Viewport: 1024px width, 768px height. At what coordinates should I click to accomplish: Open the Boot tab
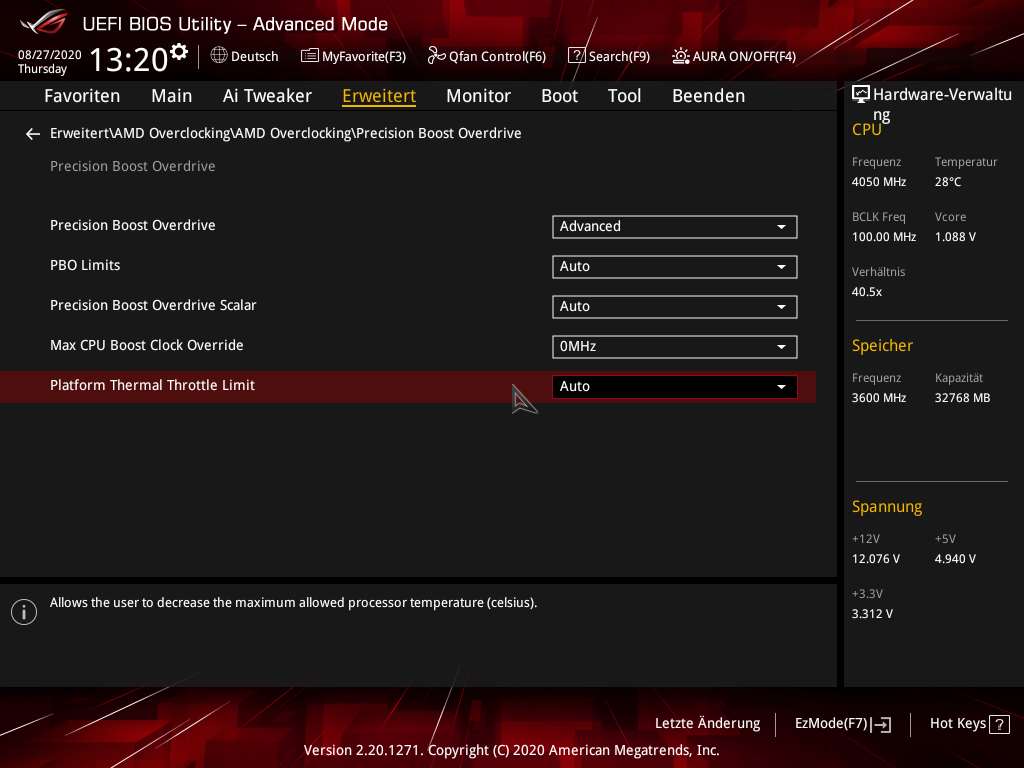pos(560,96)
